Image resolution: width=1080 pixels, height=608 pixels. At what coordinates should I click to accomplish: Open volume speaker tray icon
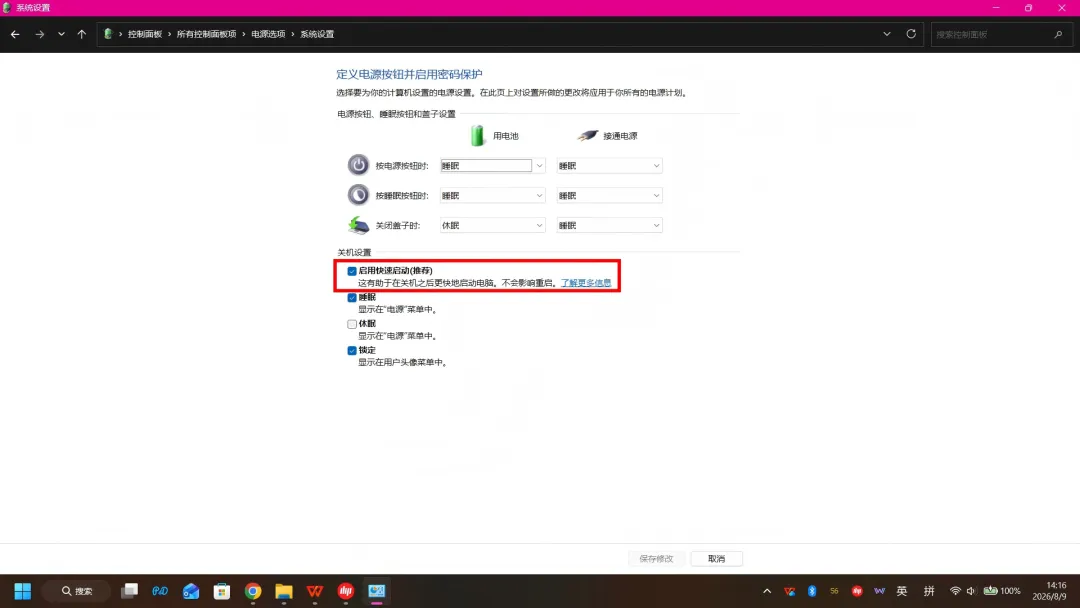[x=970, y=591]
